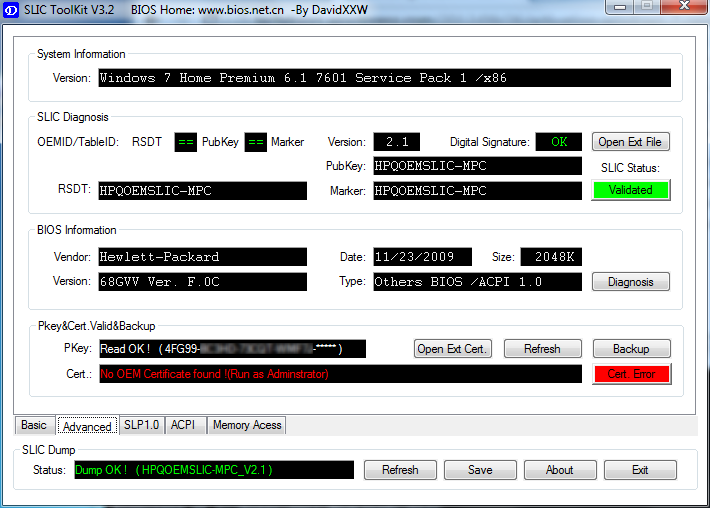The image size is (710, 508).
Task: Click the SLIC Dump group title
Action: (48, 450)
